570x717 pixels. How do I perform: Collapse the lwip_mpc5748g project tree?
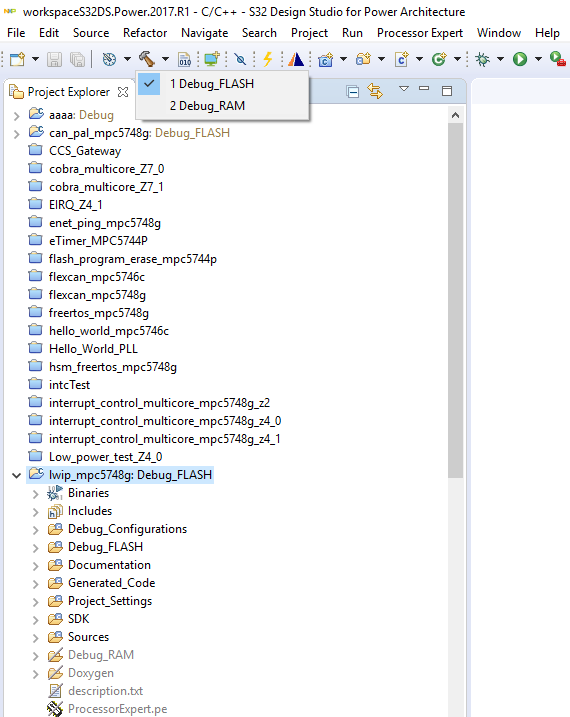point(16,475)
